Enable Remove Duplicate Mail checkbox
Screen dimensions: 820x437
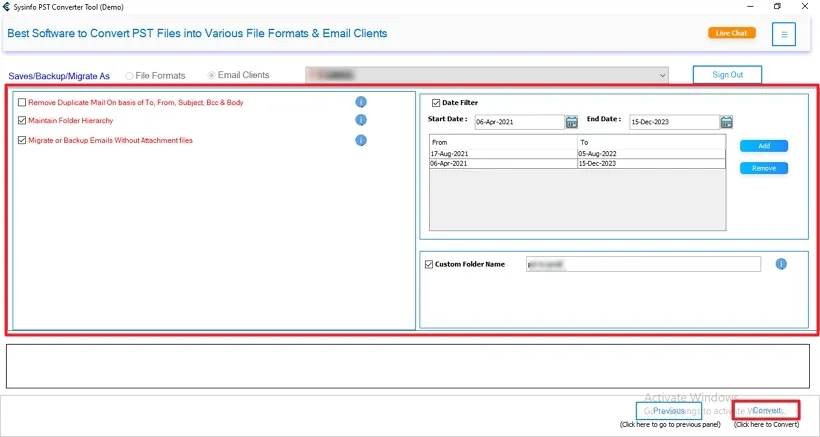coord(22,102)
